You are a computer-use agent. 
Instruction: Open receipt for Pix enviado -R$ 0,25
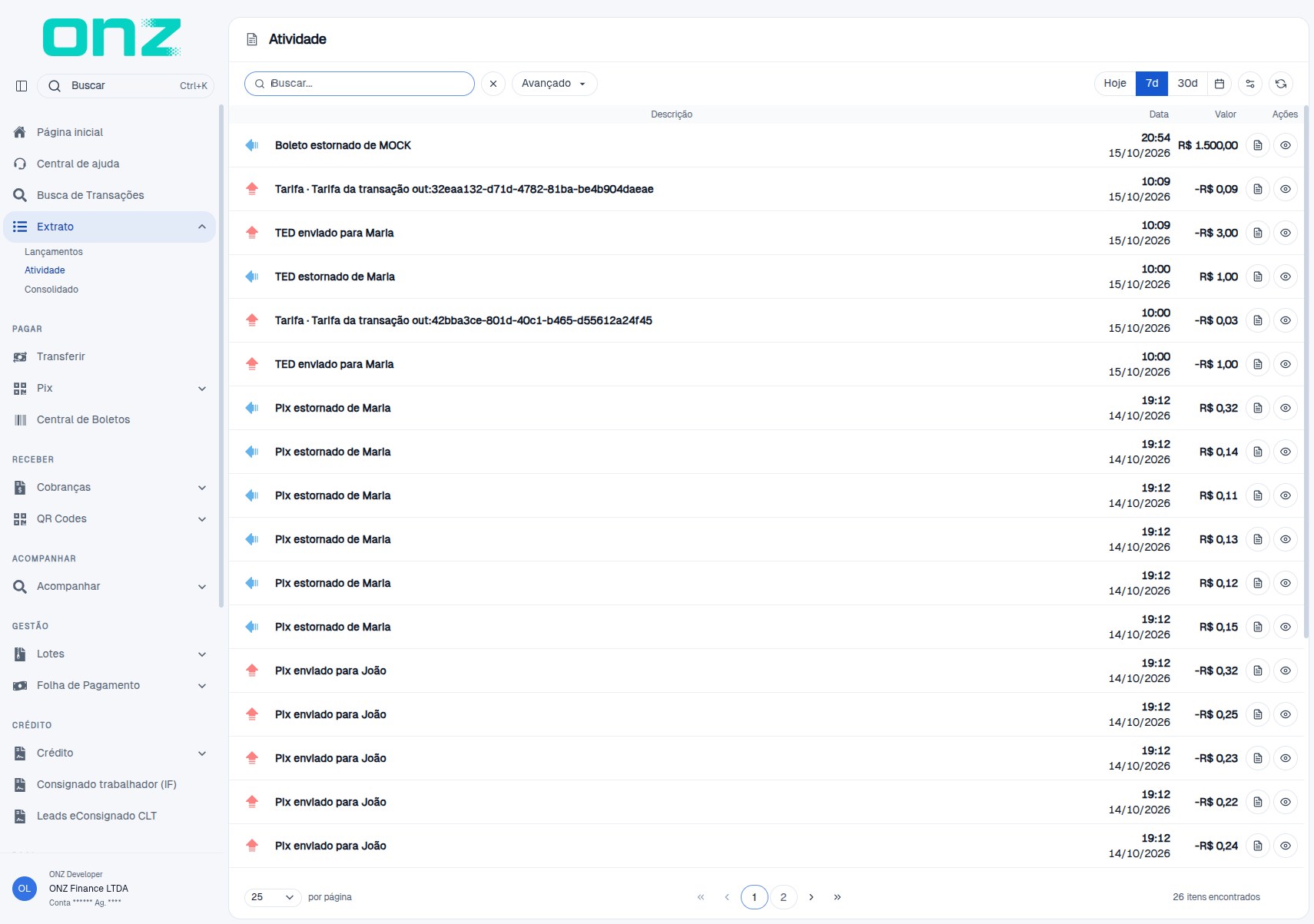tap(1258, 714)
